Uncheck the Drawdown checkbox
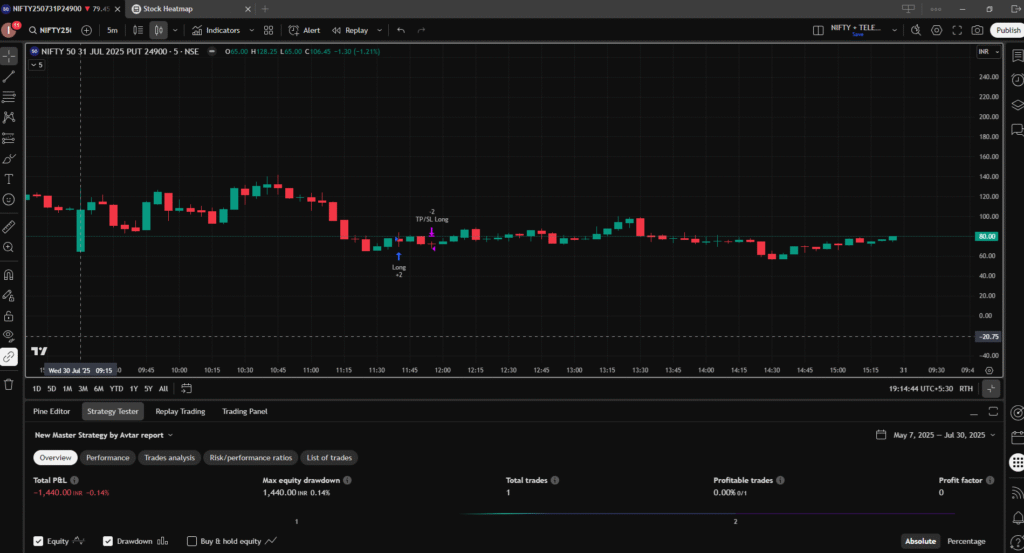Image resolution: width=1024 pixels, height=553 pixels. [x=108, y=541]
